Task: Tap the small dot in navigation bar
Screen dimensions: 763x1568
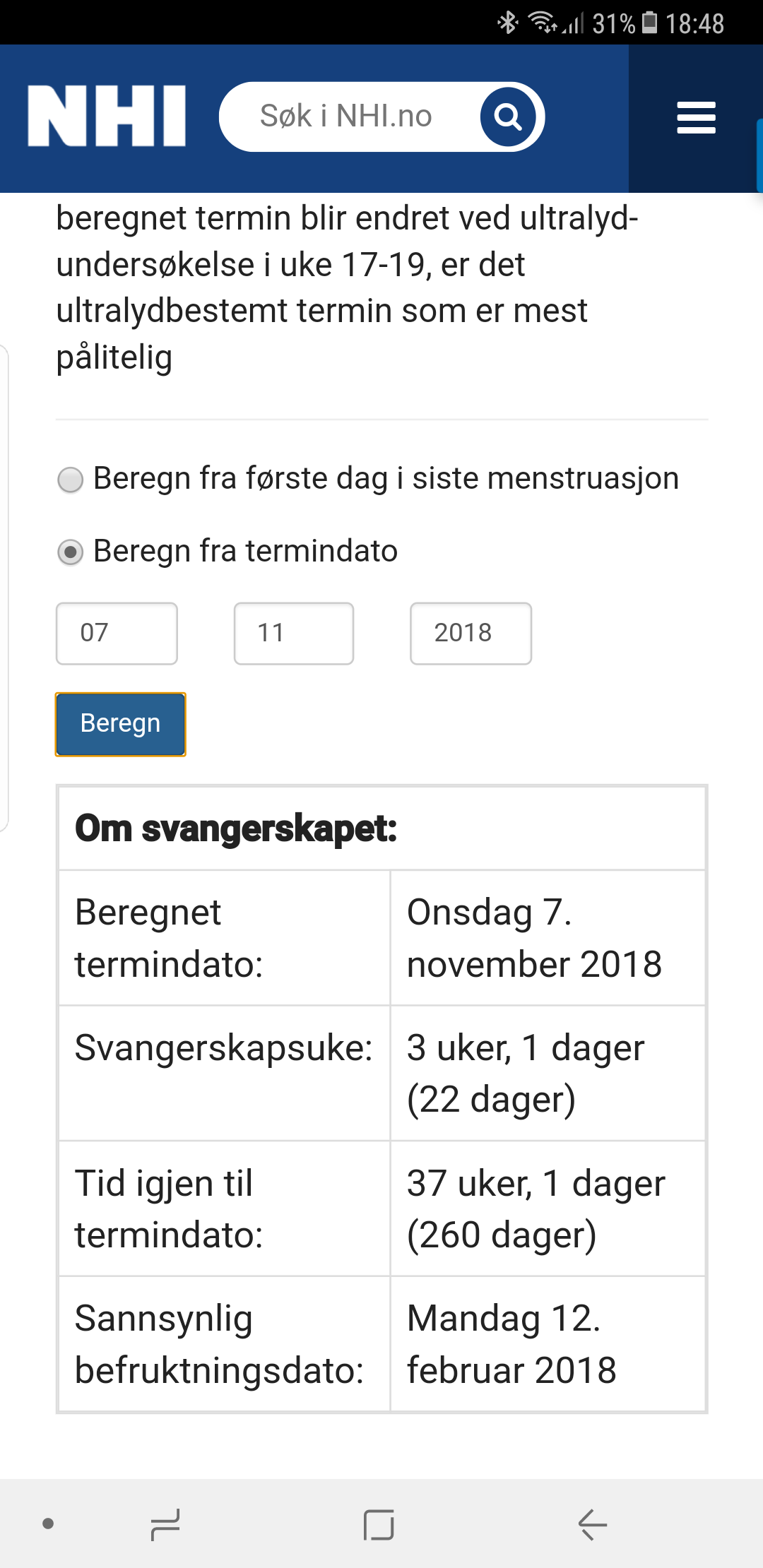Action: tap(48, 1524)
